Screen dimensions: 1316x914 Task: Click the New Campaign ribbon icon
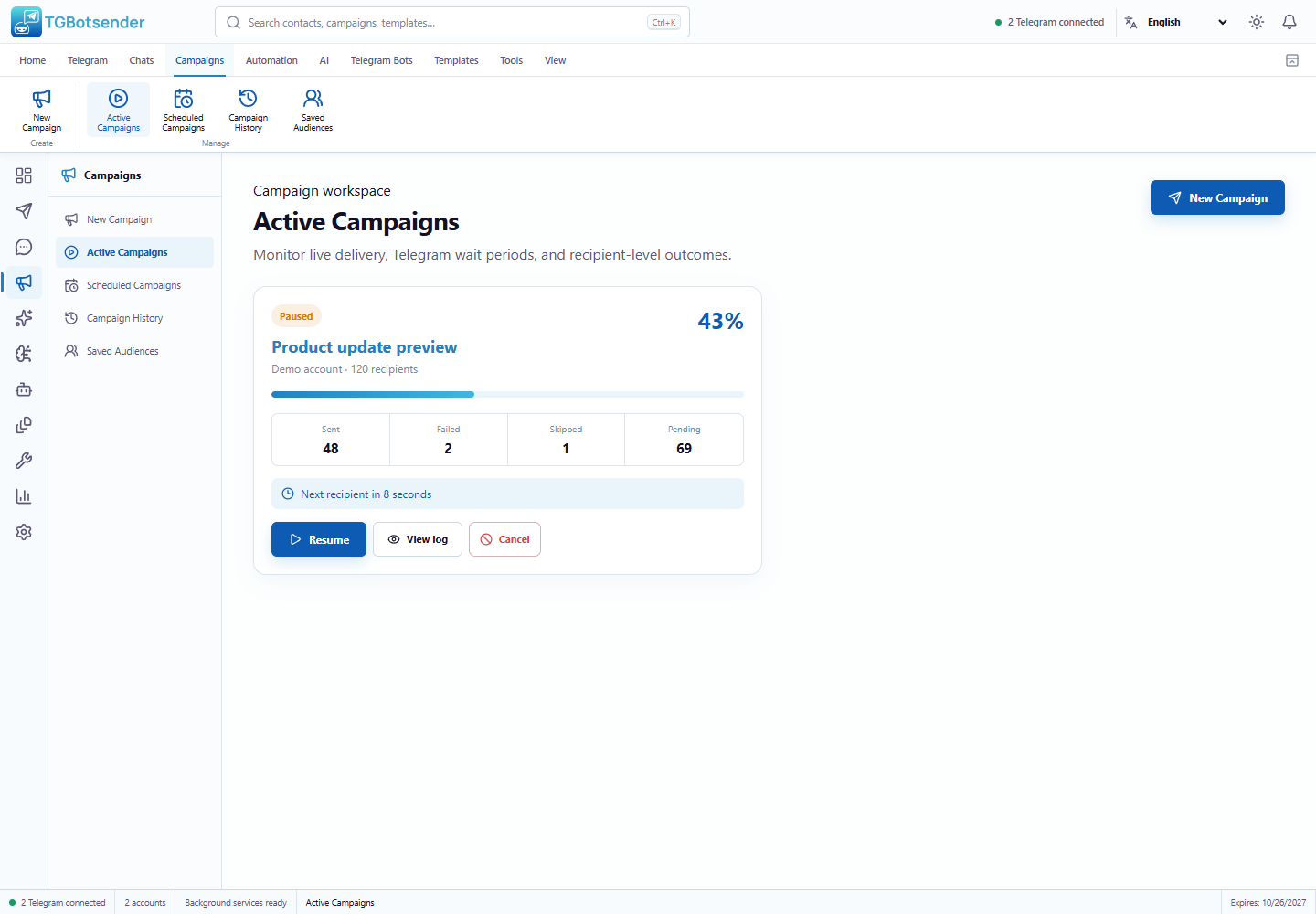click(42, 110)
